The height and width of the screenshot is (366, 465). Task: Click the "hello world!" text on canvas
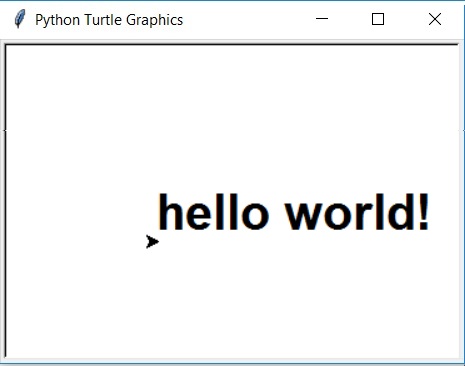(x=294, y=212)
